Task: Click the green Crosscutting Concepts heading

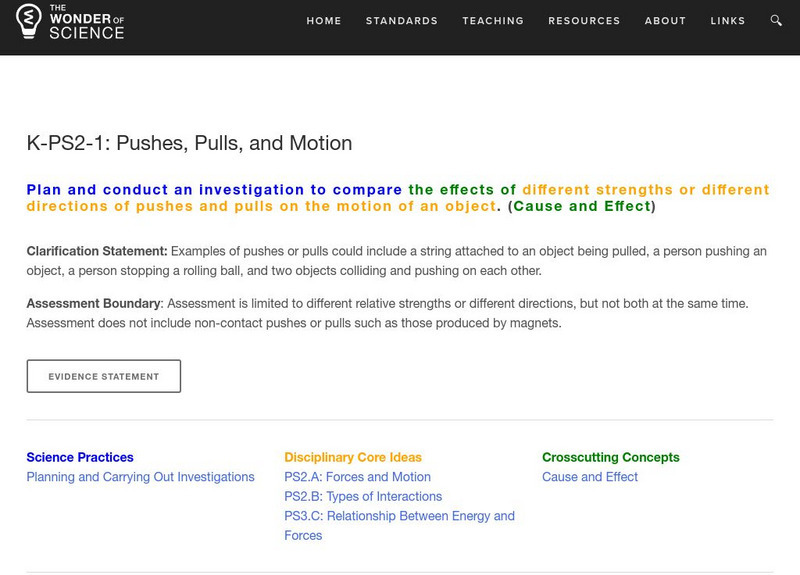Action: 610,457
